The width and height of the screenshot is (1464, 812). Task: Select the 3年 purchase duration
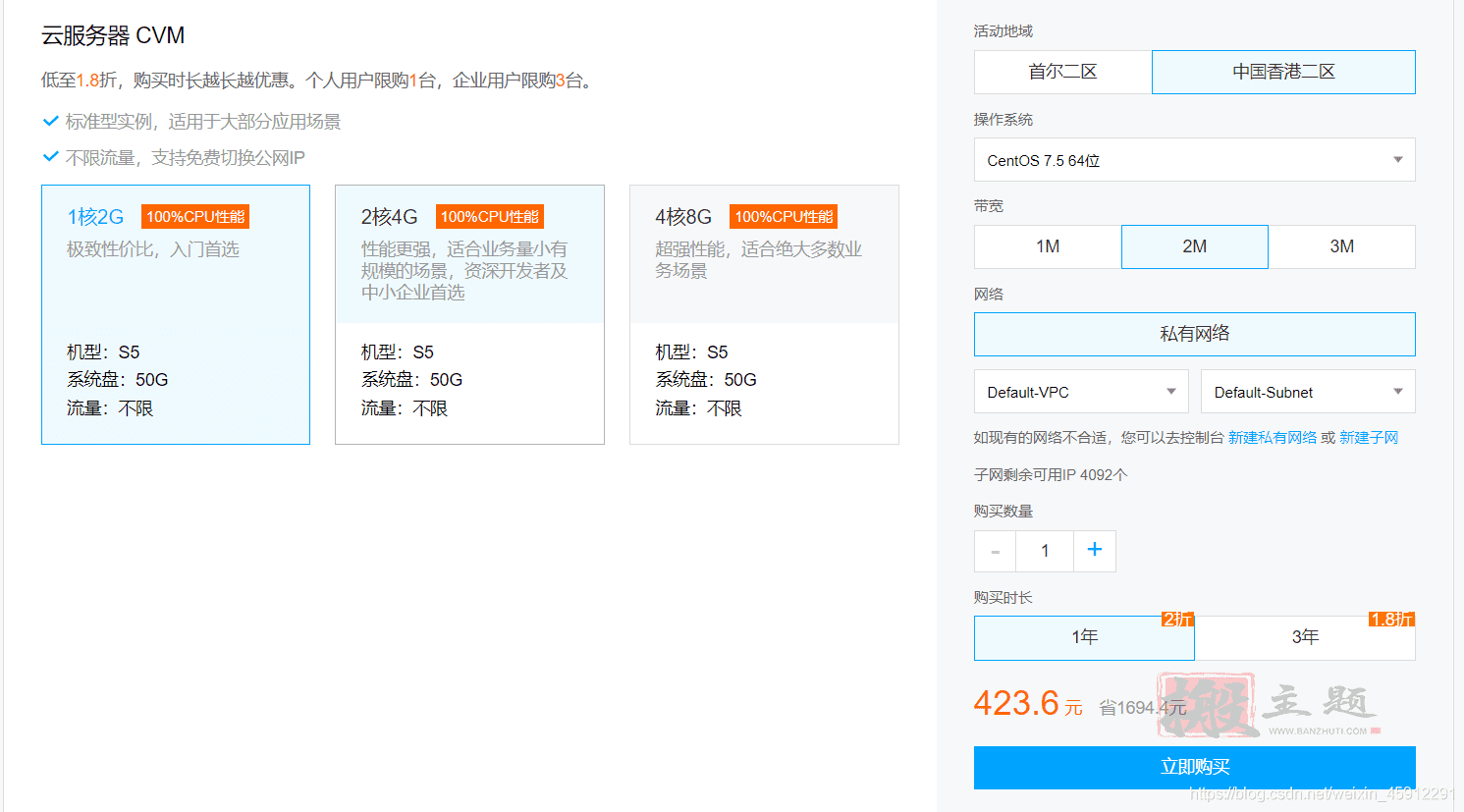pos(1305,638)
